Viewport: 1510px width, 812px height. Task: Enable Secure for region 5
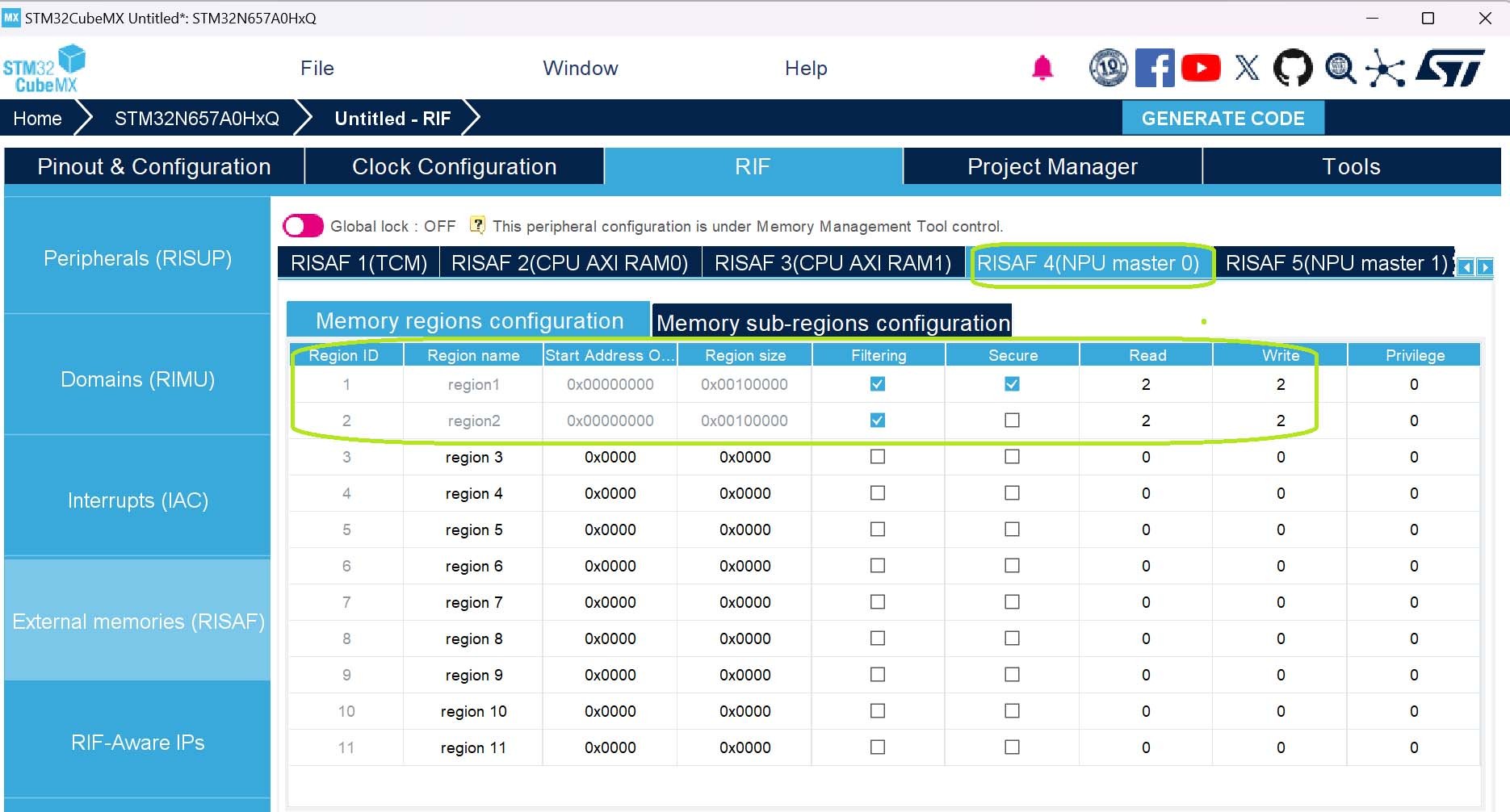1012,529
